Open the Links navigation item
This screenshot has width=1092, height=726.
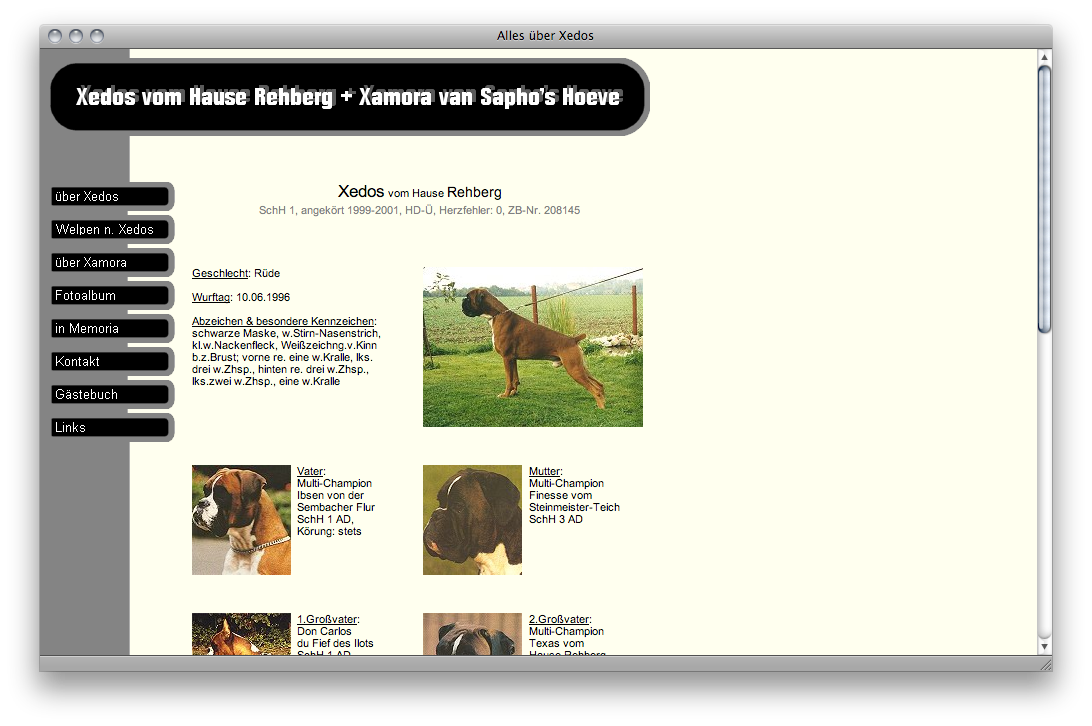click(x=110, y=428)
